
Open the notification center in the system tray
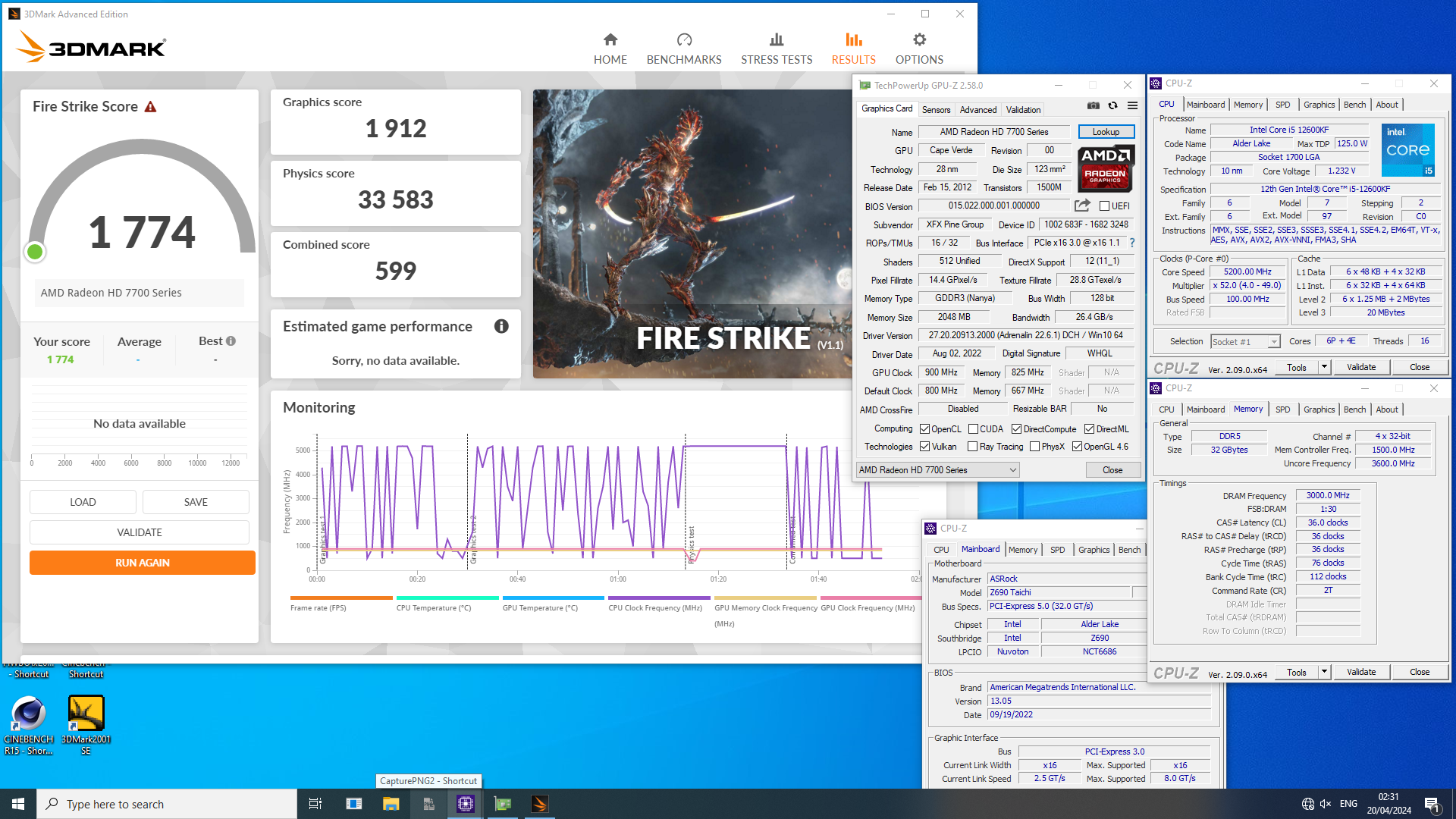tap(1432, 804)
